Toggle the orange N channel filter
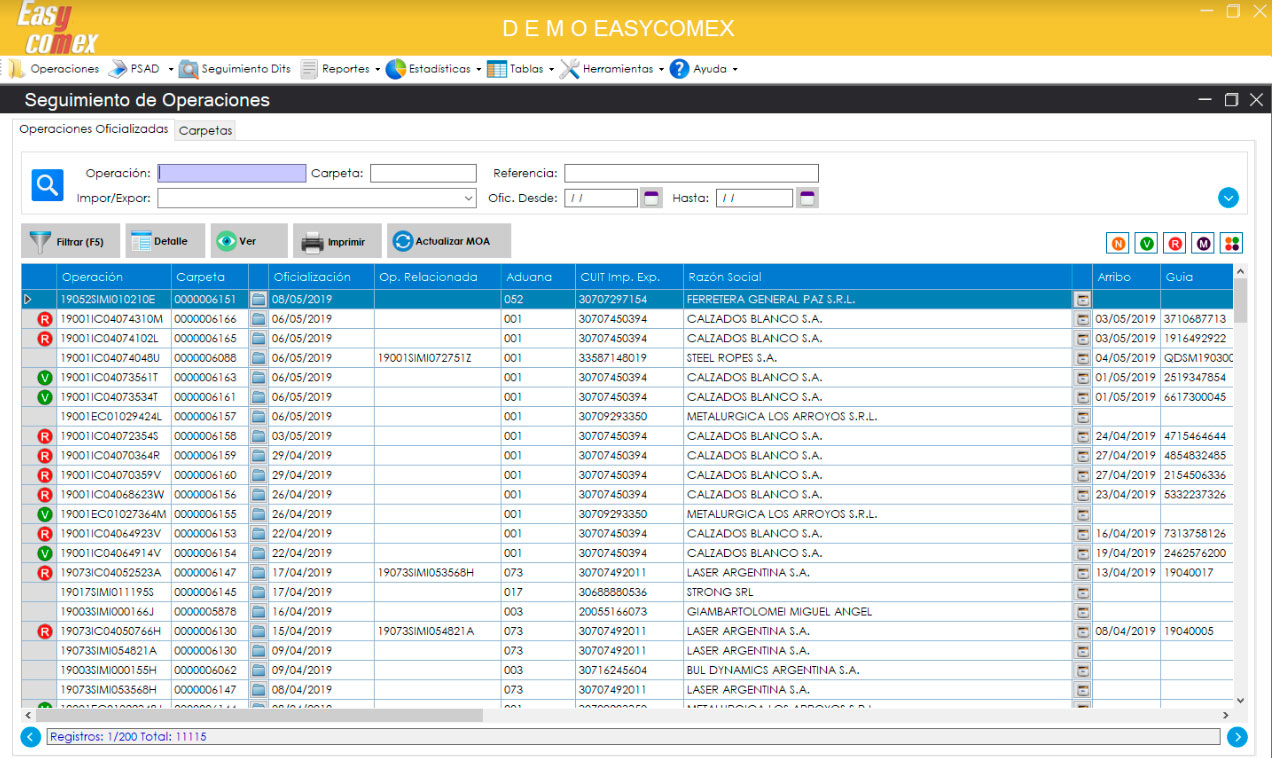This screenshot has width=1272, height=758. (x=1117, y=243)
